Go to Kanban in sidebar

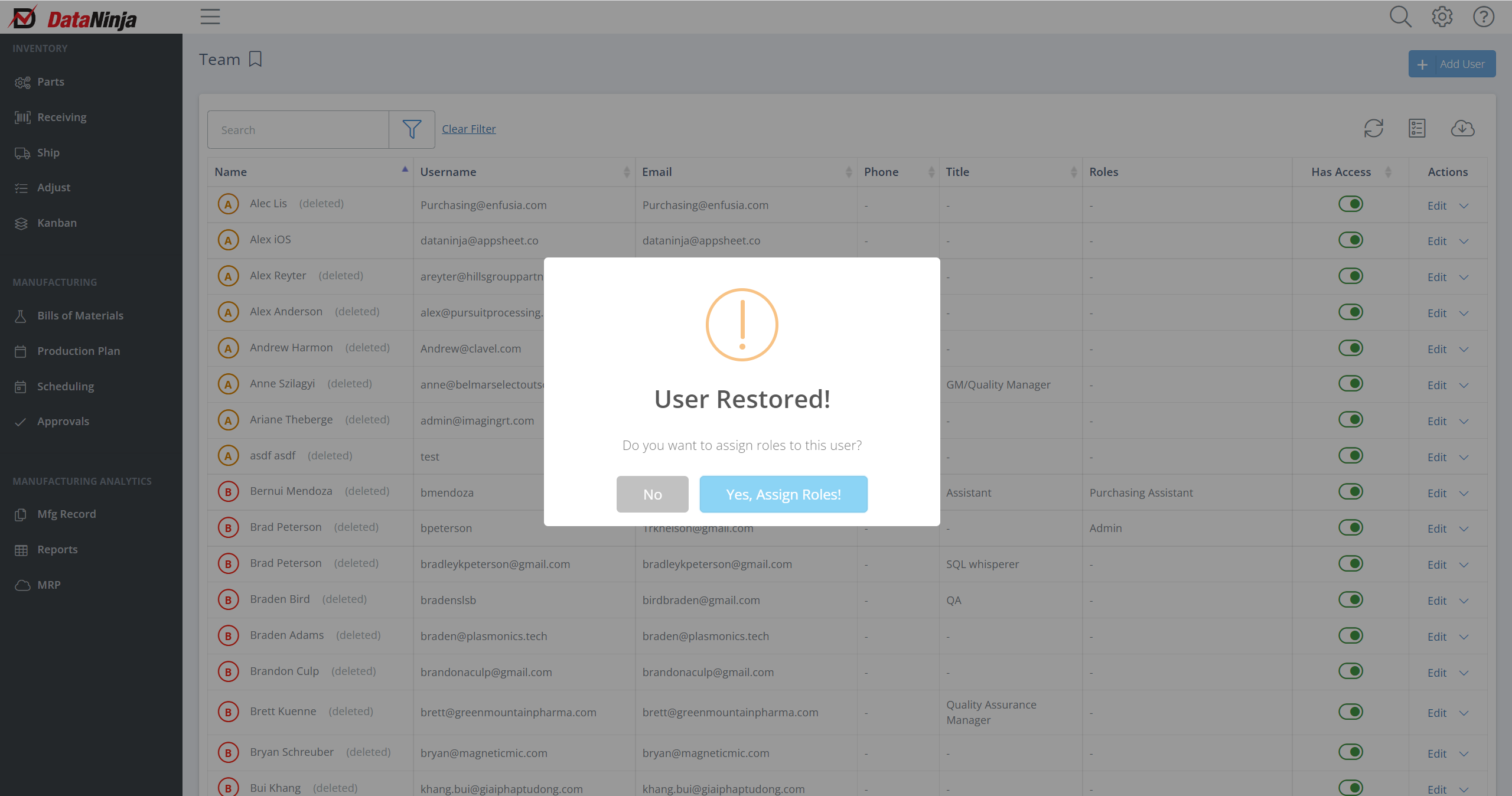click(x=57, y=223)
